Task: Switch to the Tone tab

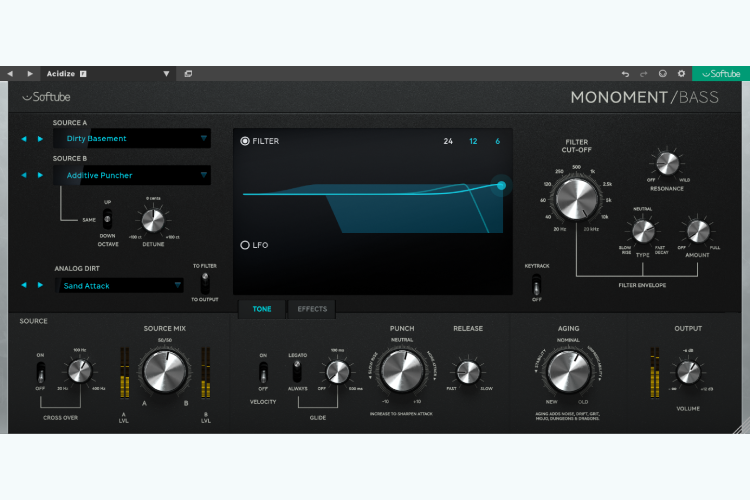Action: (x=262, y=309)
